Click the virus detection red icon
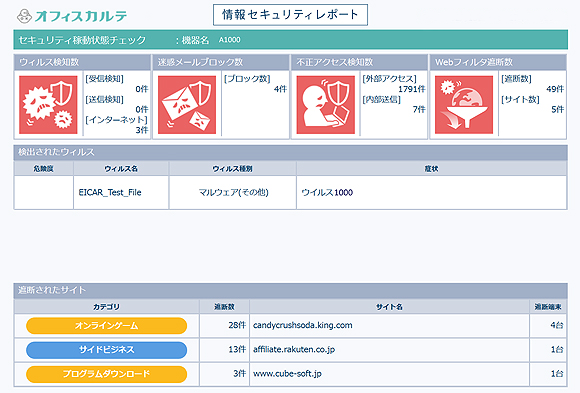Screen dimensions: 580x393 point(48,105)
